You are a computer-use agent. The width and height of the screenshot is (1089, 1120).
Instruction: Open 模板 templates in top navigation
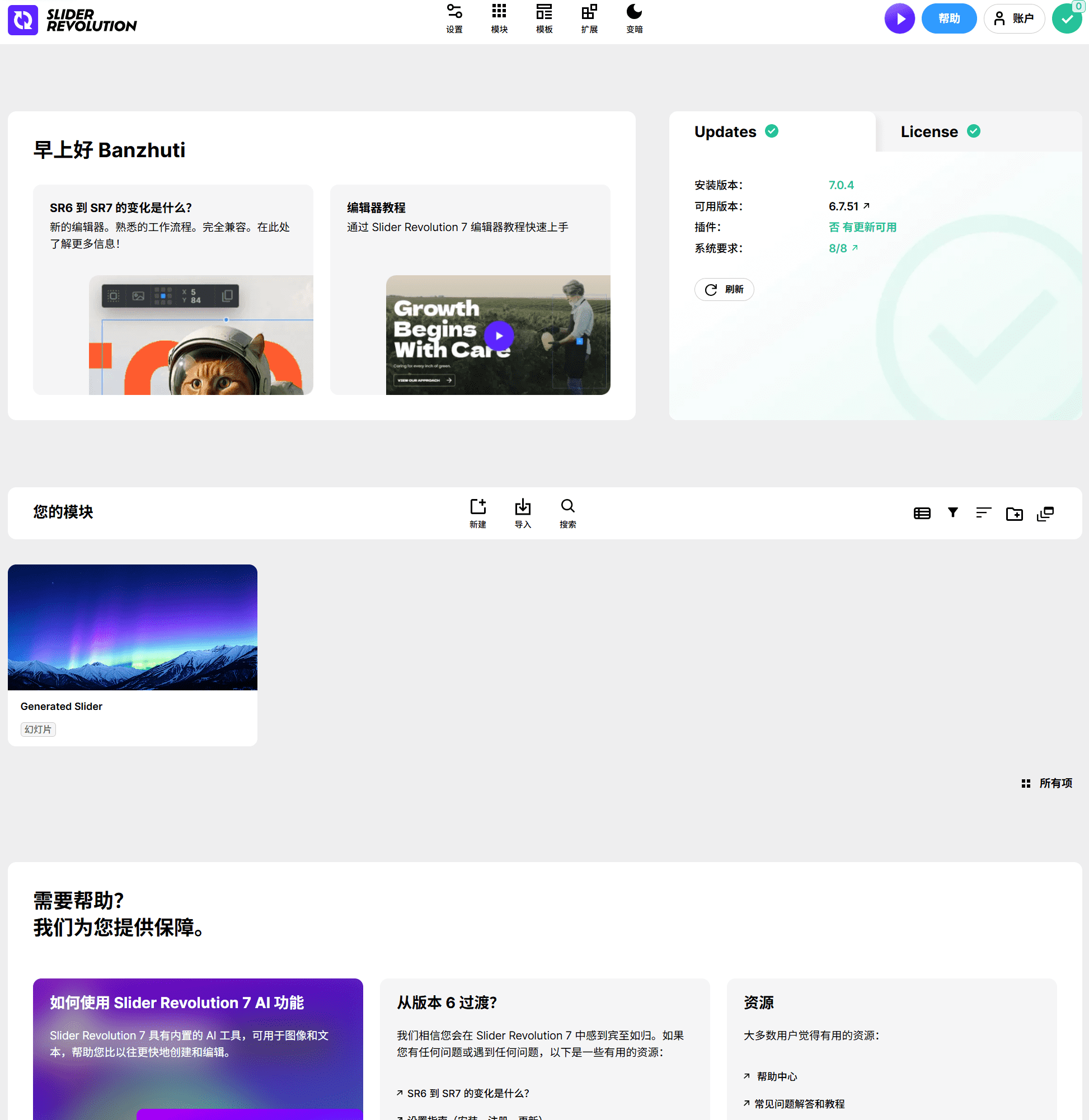pos(544,19)
